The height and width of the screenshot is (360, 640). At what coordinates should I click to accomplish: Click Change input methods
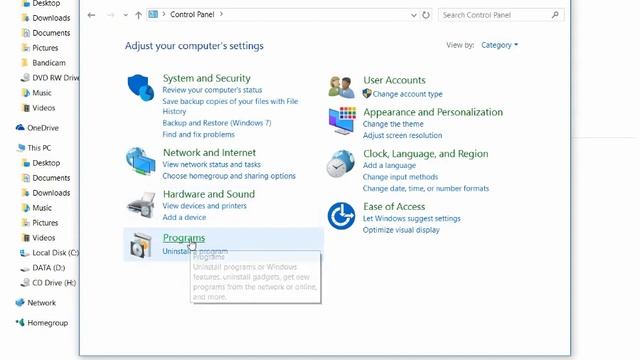point(400,177)
